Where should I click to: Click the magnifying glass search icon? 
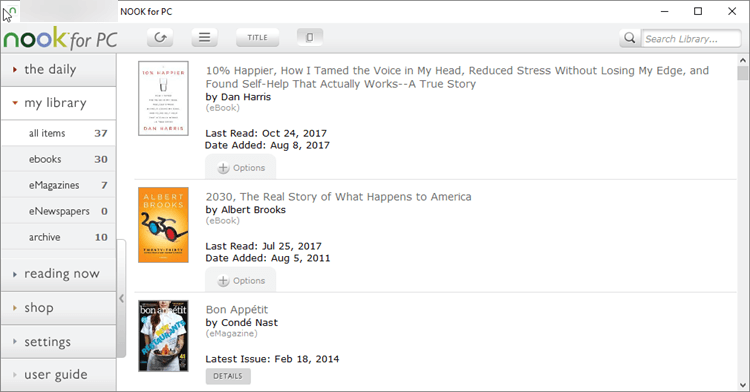pyautogui.click(x=630, y=38)
